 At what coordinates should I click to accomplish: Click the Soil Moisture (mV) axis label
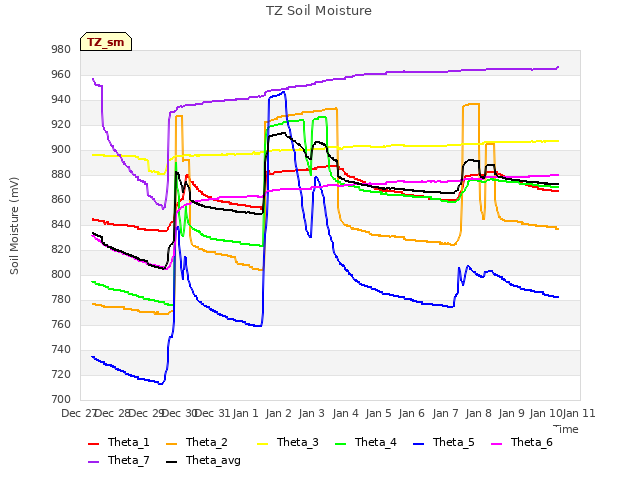pos(14,226)
